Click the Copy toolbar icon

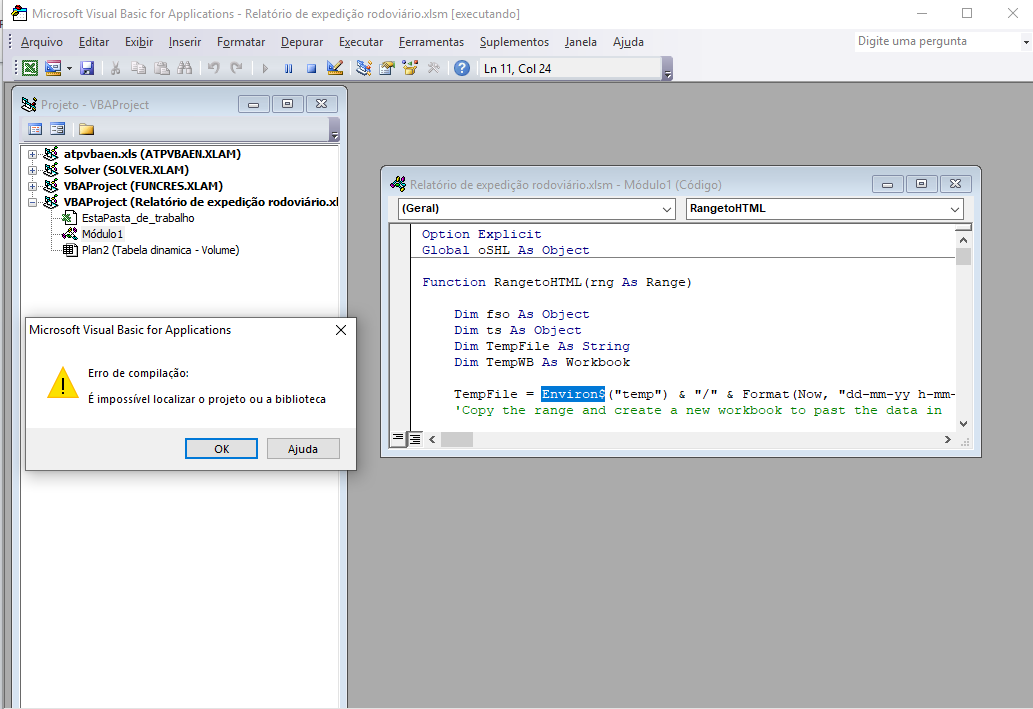point(138,68)
